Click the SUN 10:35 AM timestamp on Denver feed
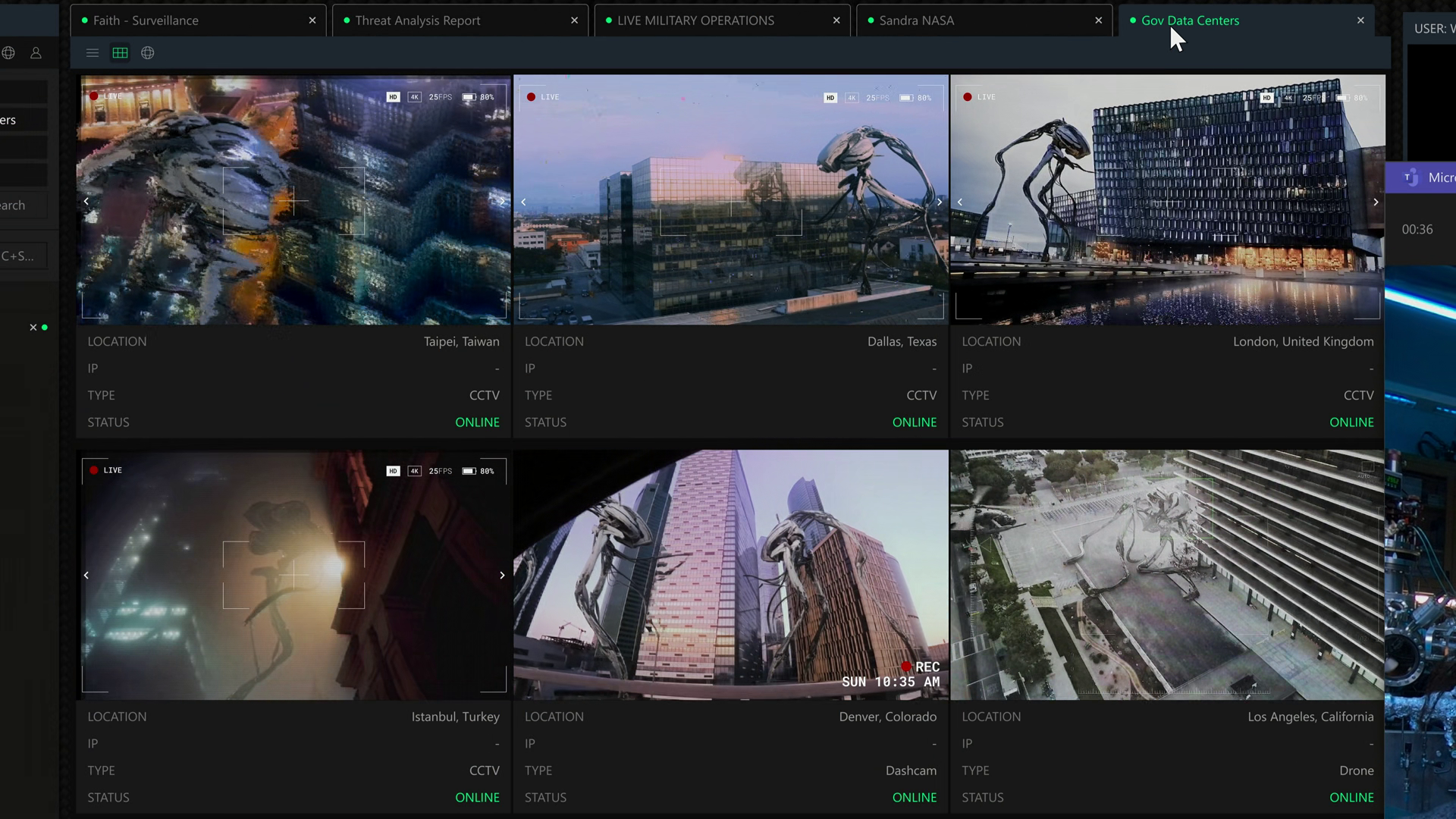 890,682
